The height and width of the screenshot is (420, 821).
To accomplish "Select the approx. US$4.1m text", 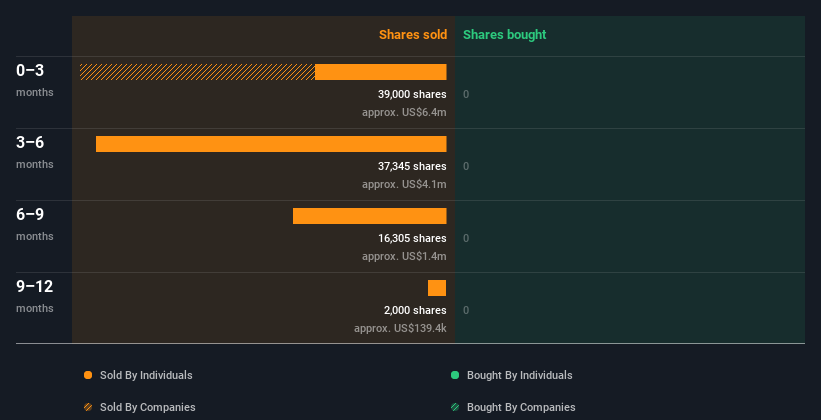I will coord(404,184).
